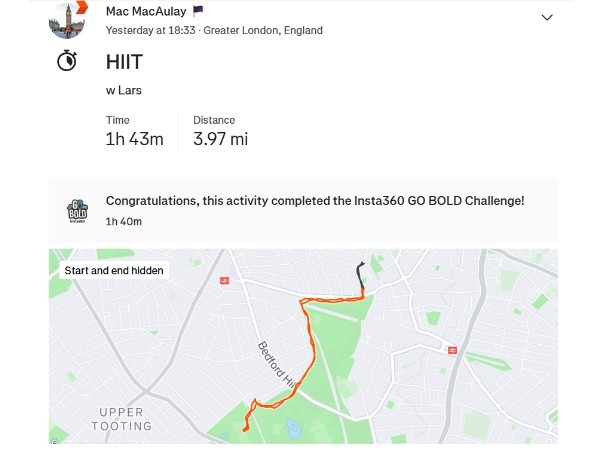
Task: Click the railway station icon near Bedford Hill
Action: click(x=225, y=281)
